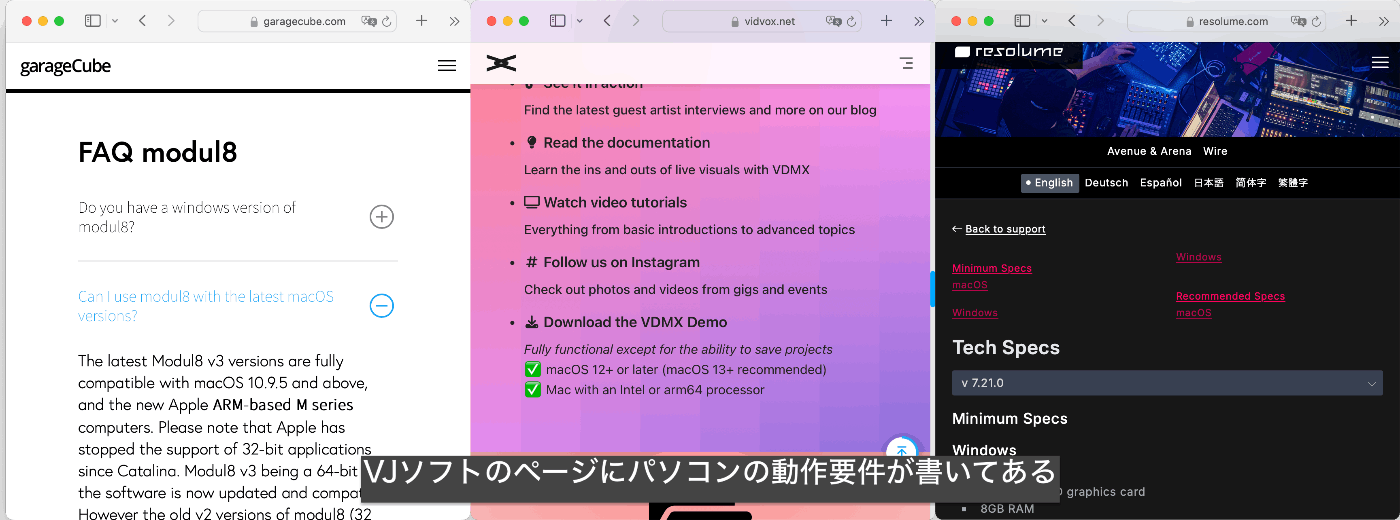Jump to Recommended Specs link
This screenshot has height=520, width=1400.
(1230, 296)
